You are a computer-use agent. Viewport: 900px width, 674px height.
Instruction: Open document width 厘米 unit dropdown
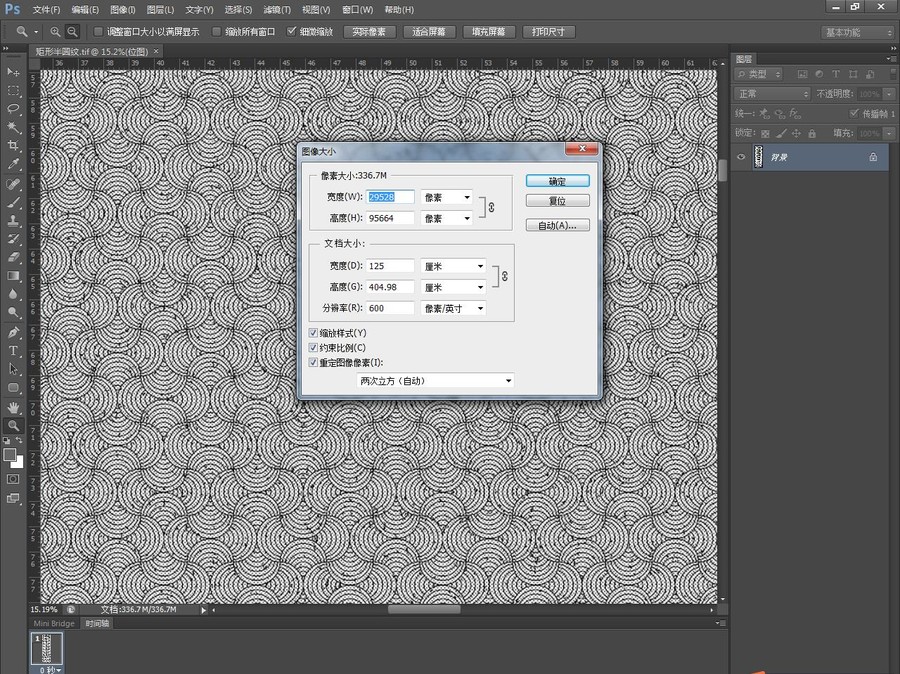coord(453,266)
